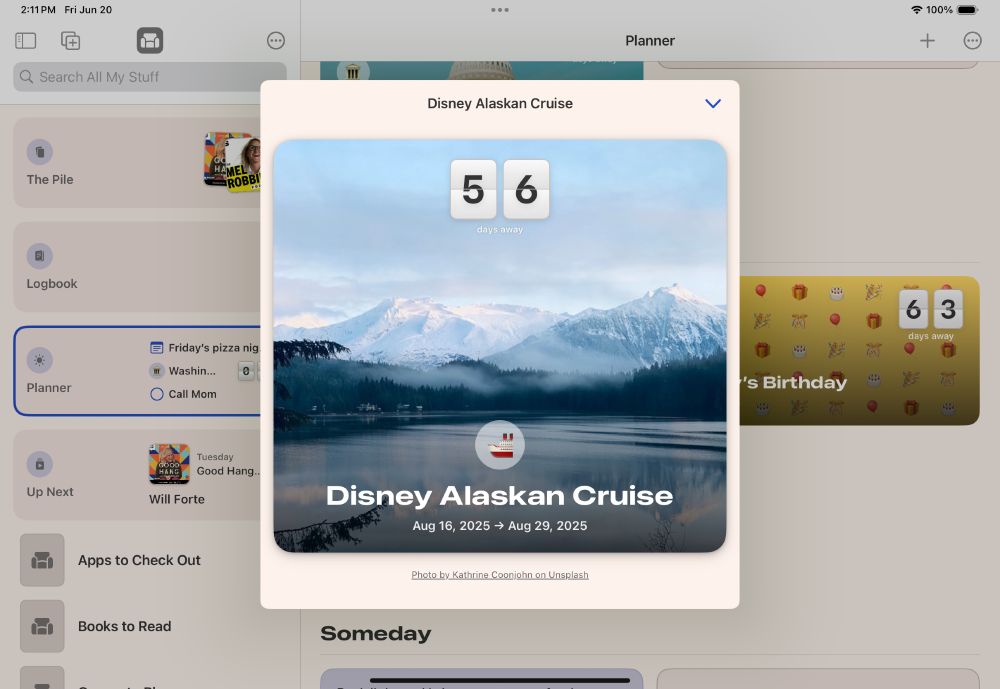Click the sofa icon beside Books to Read
Viewport: 1000px width, 689px height.
[42, 626]
